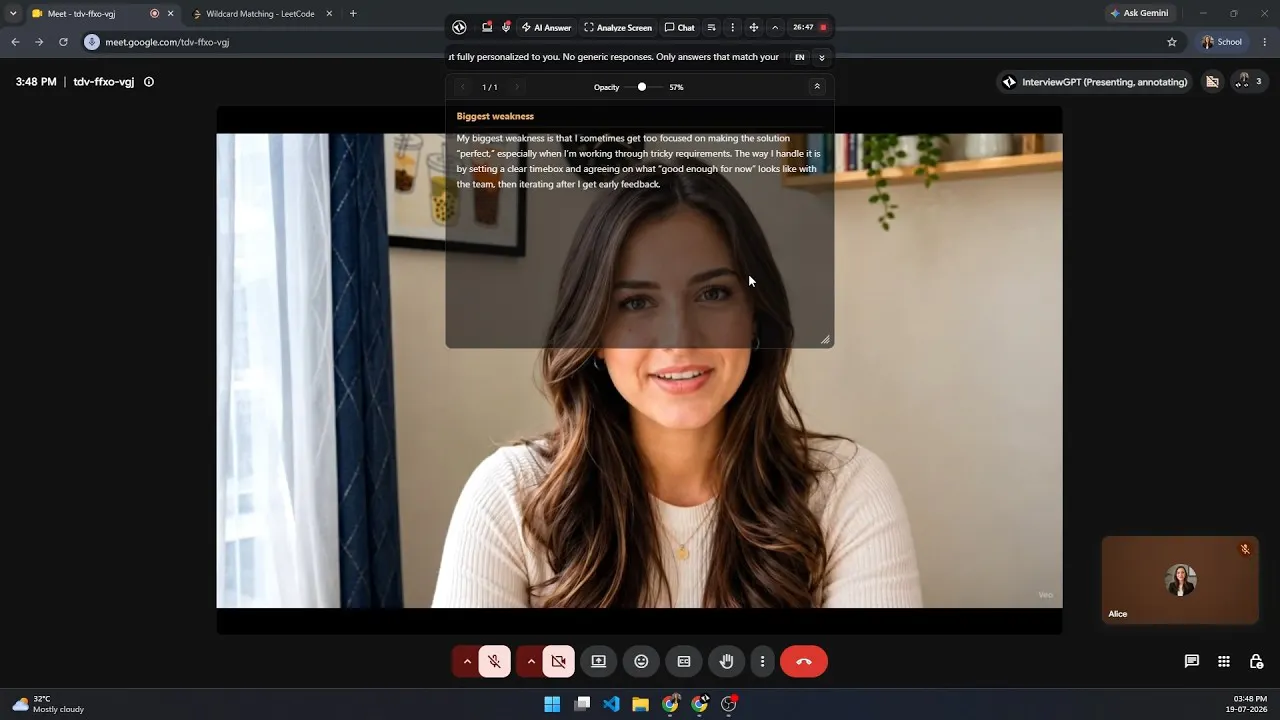Go to the next answer page
The width and height of the screenshot is (1280, 720).
point(517,87)
